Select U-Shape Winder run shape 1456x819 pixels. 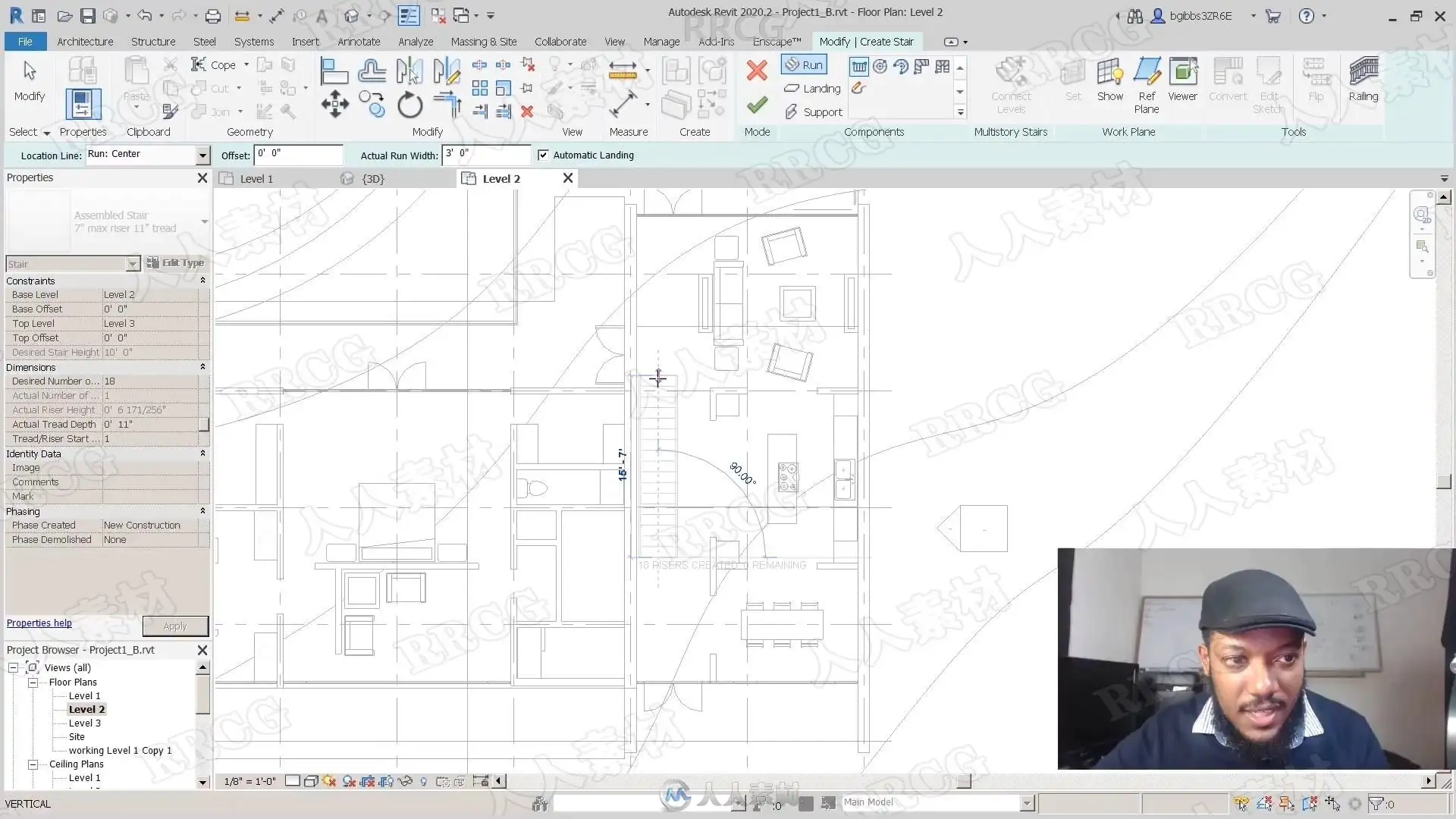[x=943, y=67]
